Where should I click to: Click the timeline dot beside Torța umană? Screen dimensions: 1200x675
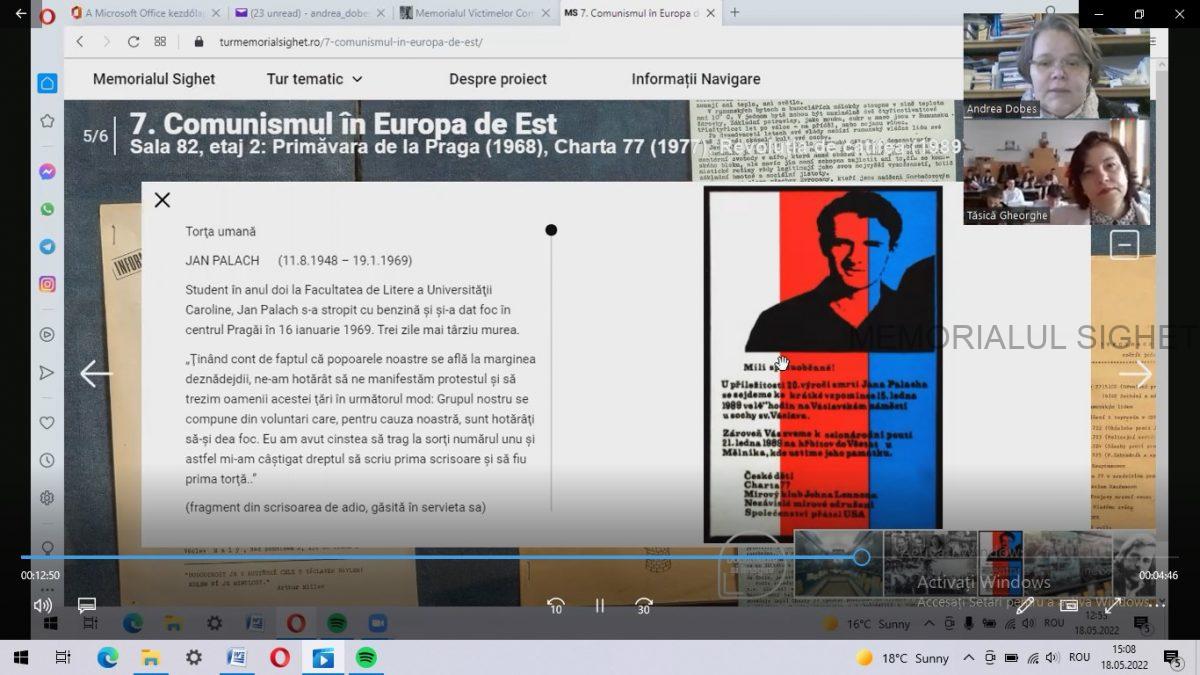[x=551, y=230]
